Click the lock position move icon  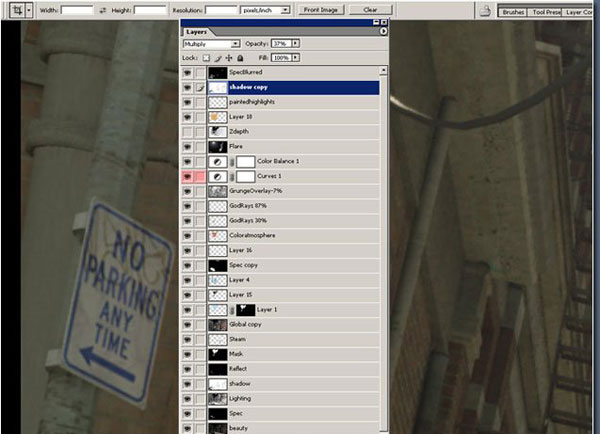click(x=229, y=58)
